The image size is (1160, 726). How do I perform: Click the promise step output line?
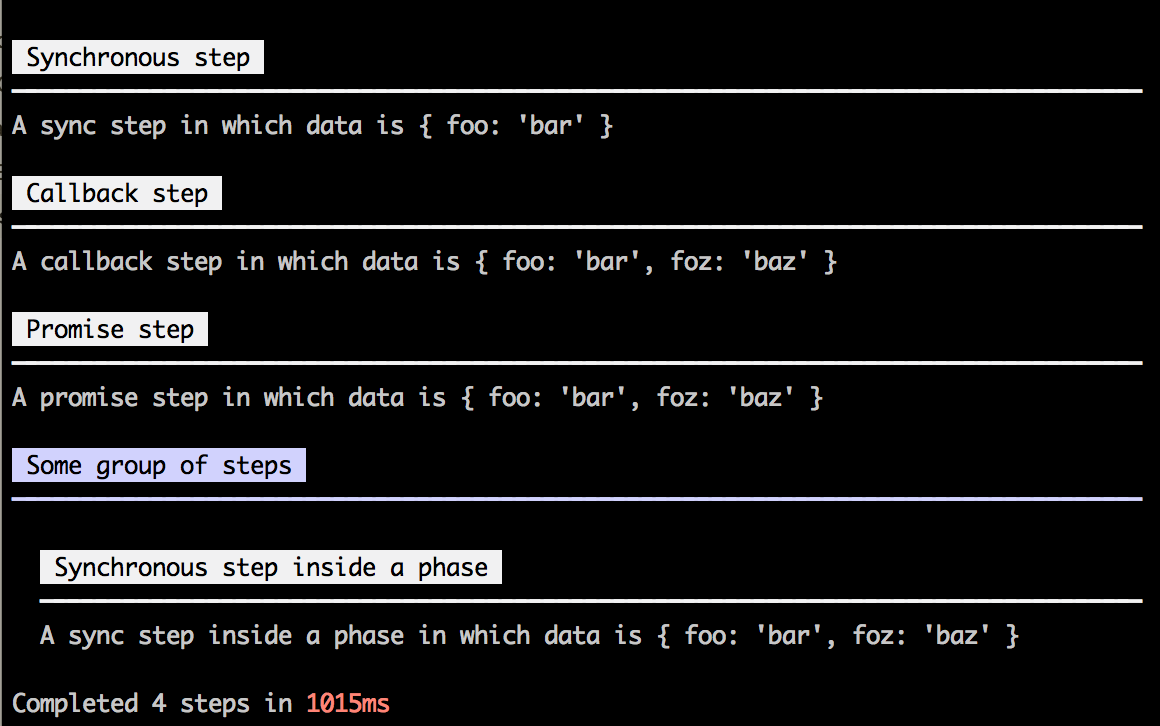pyautogui.click(x=417, y=398)
